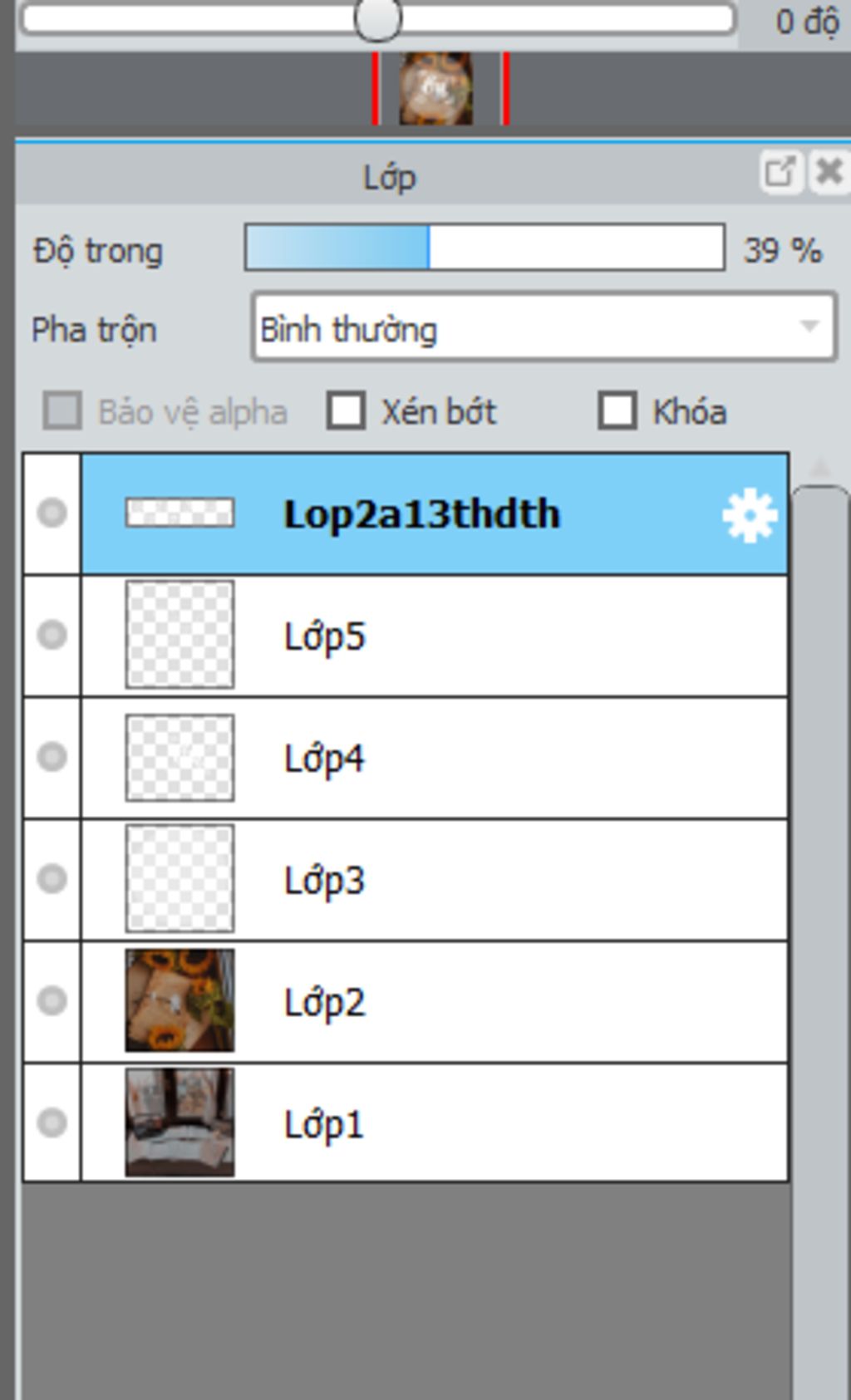Toggle visibility of Lớp4 layer
Image resolution: width=851 pixels, height=1400 pixels.
point(52,758)
